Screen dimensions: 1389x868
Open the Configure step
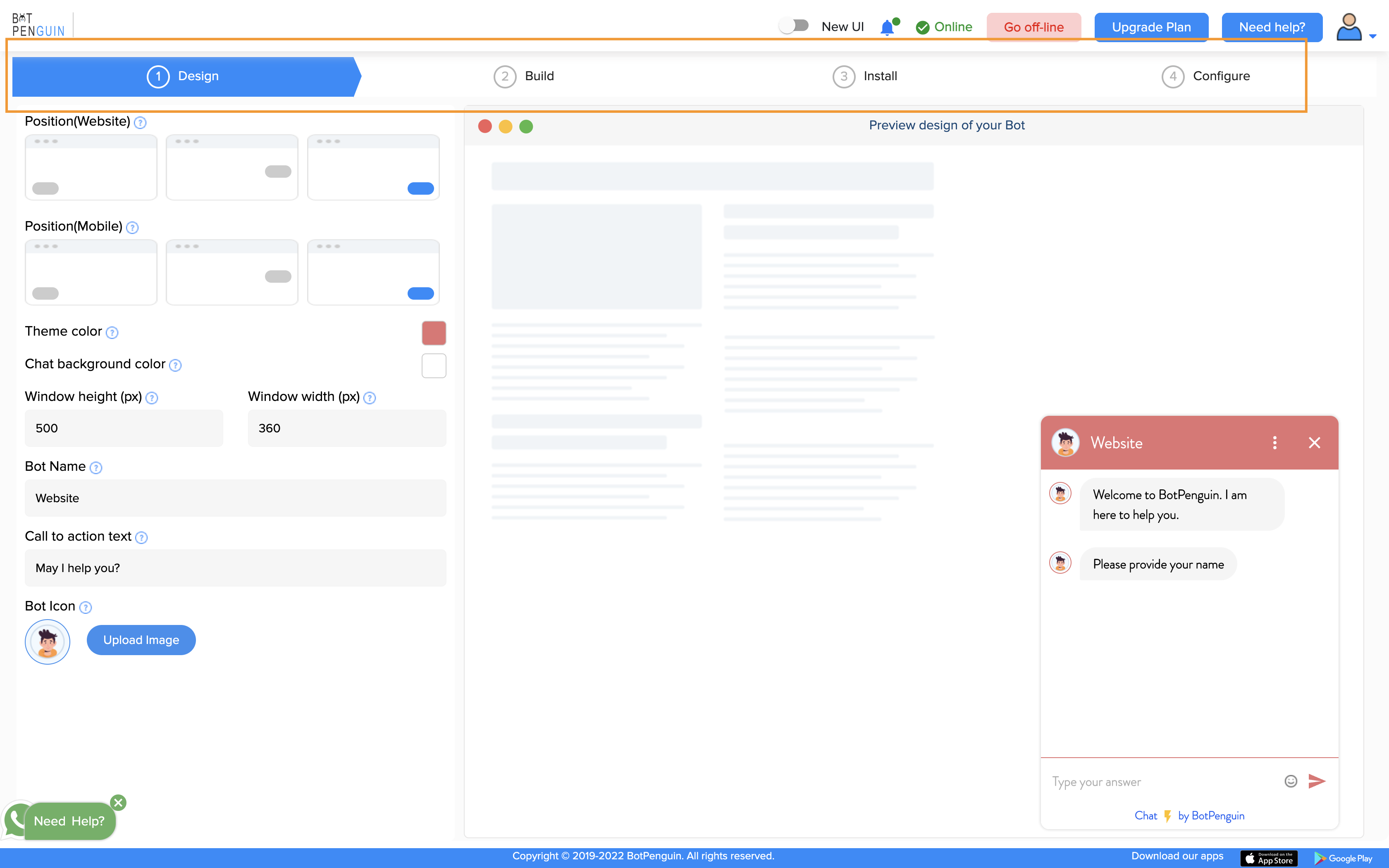pyautogui.click(x=1205, y=76)
